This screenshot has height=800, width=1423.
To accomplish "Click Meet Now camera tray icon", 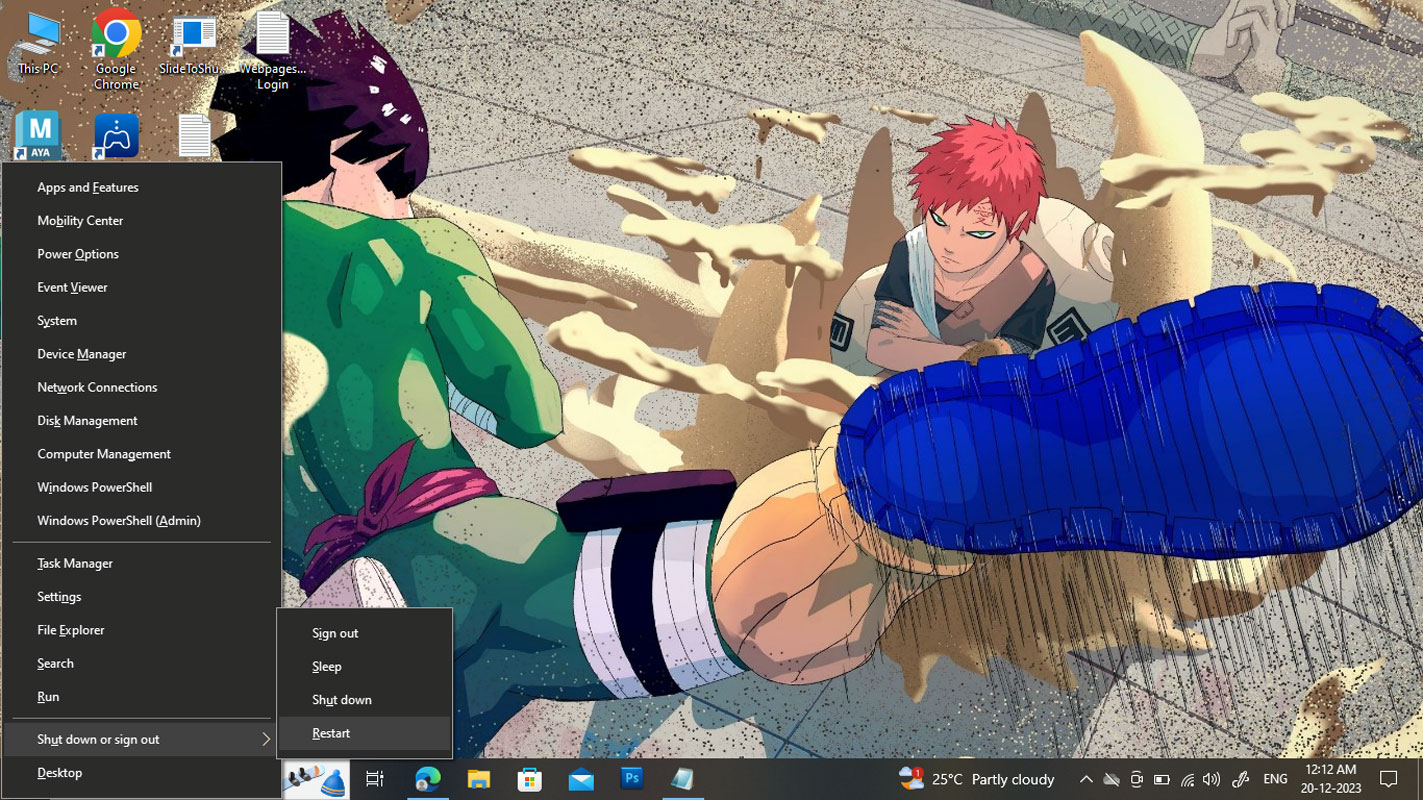I will point(1136,779).
